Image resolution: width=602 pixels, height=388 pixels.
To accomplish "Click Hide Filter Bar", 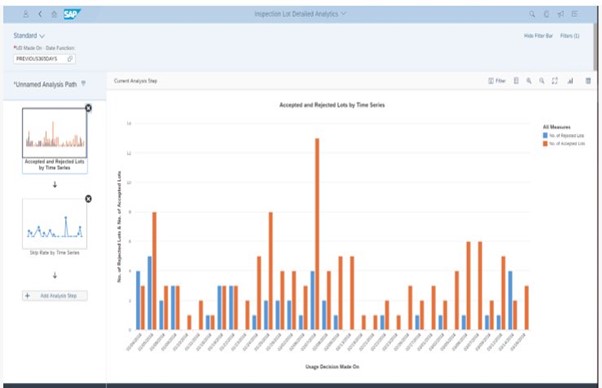I will pyautogui.click(x=538, y=36).
